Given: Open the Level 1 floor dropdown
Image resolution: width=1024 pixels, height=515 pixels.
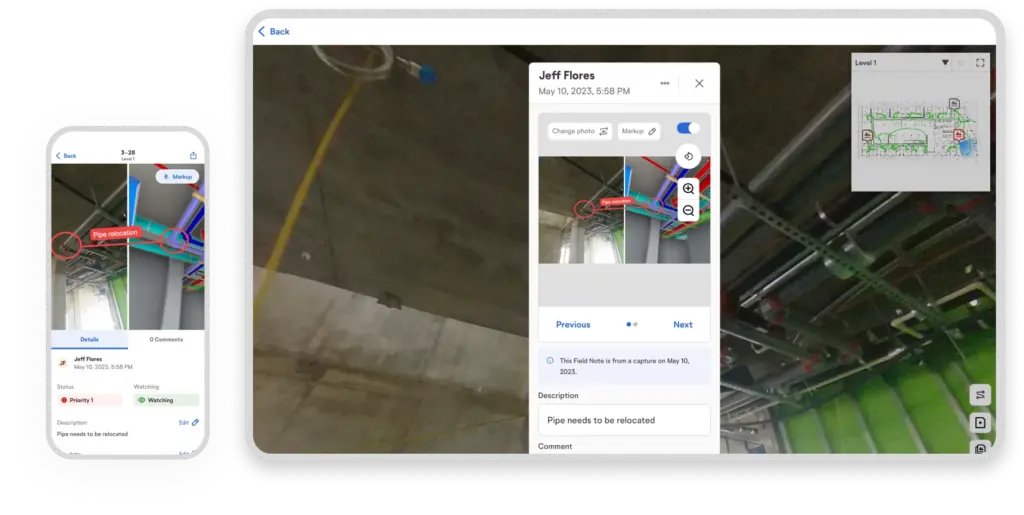Looking at the screenshot, I should [945, 63].
